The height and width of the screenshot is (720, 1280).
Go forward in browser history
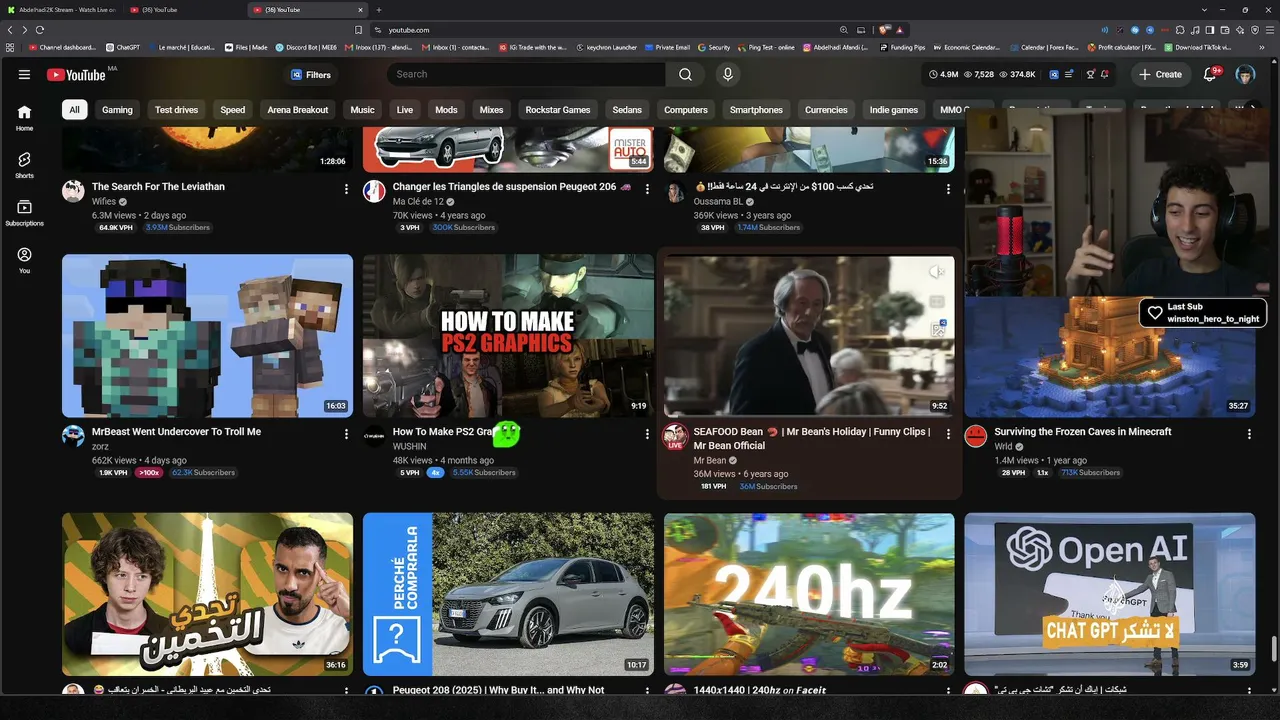(24, 30)
